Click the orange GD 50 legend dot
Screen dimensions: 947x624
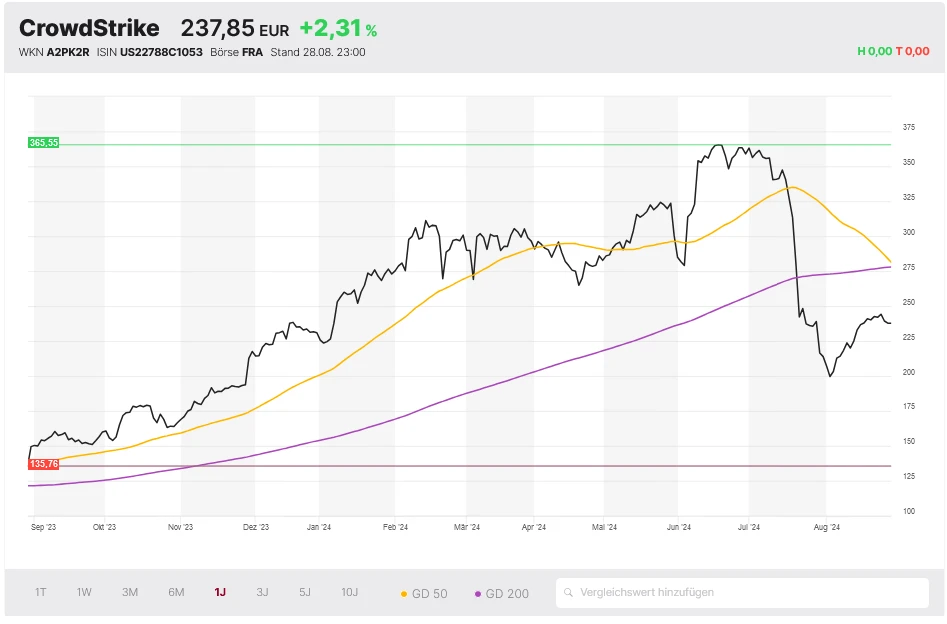click(404, 594)
